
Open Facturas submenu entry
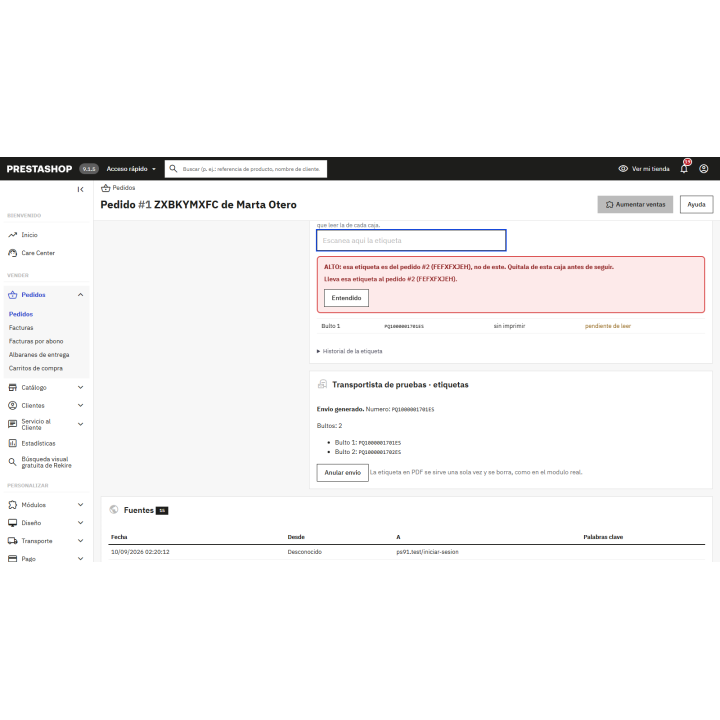click(21, 328)
